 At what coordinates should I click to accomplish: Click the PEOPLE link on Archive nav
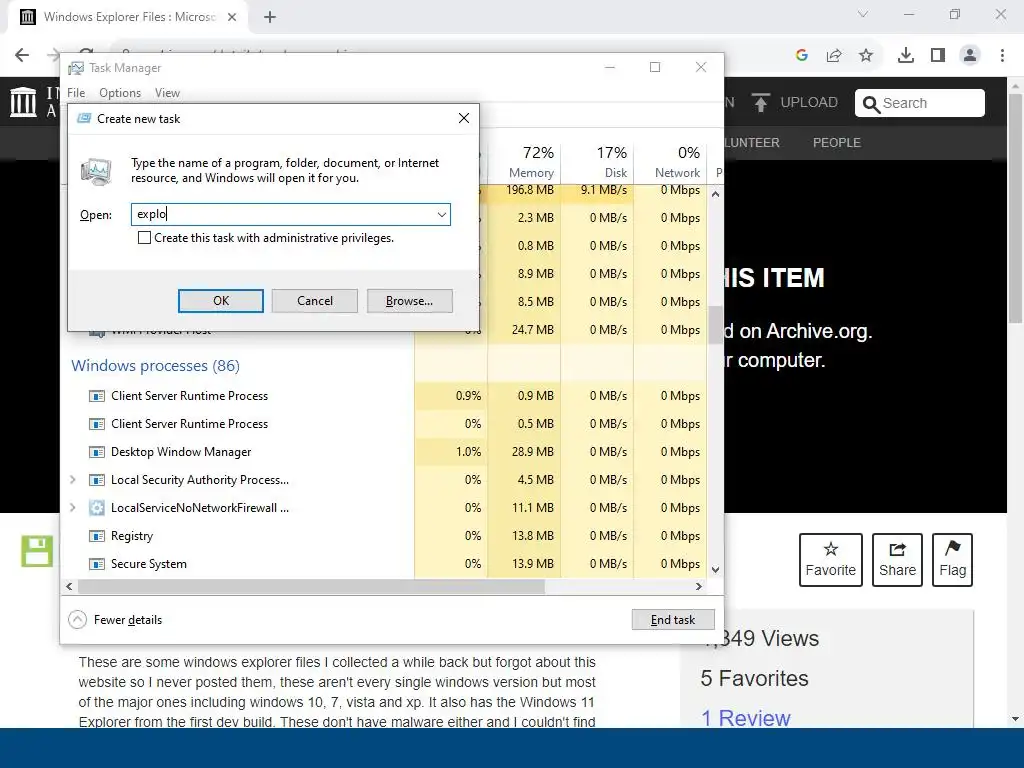pyautogui.click(x=837, y=142)
